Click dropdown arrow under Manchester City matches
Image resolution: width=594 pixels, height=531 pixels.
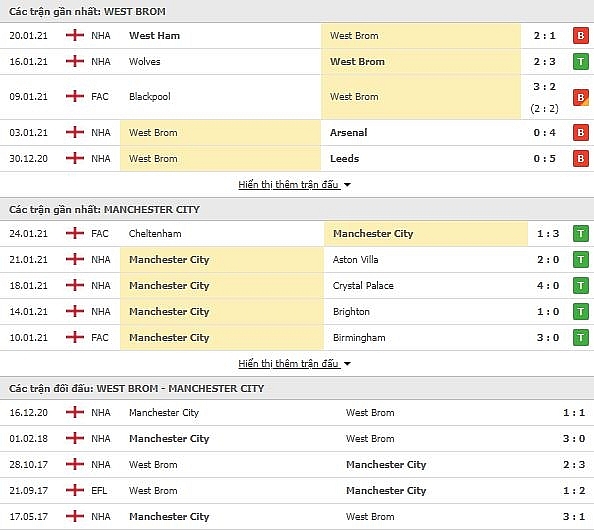coord(347,364)
